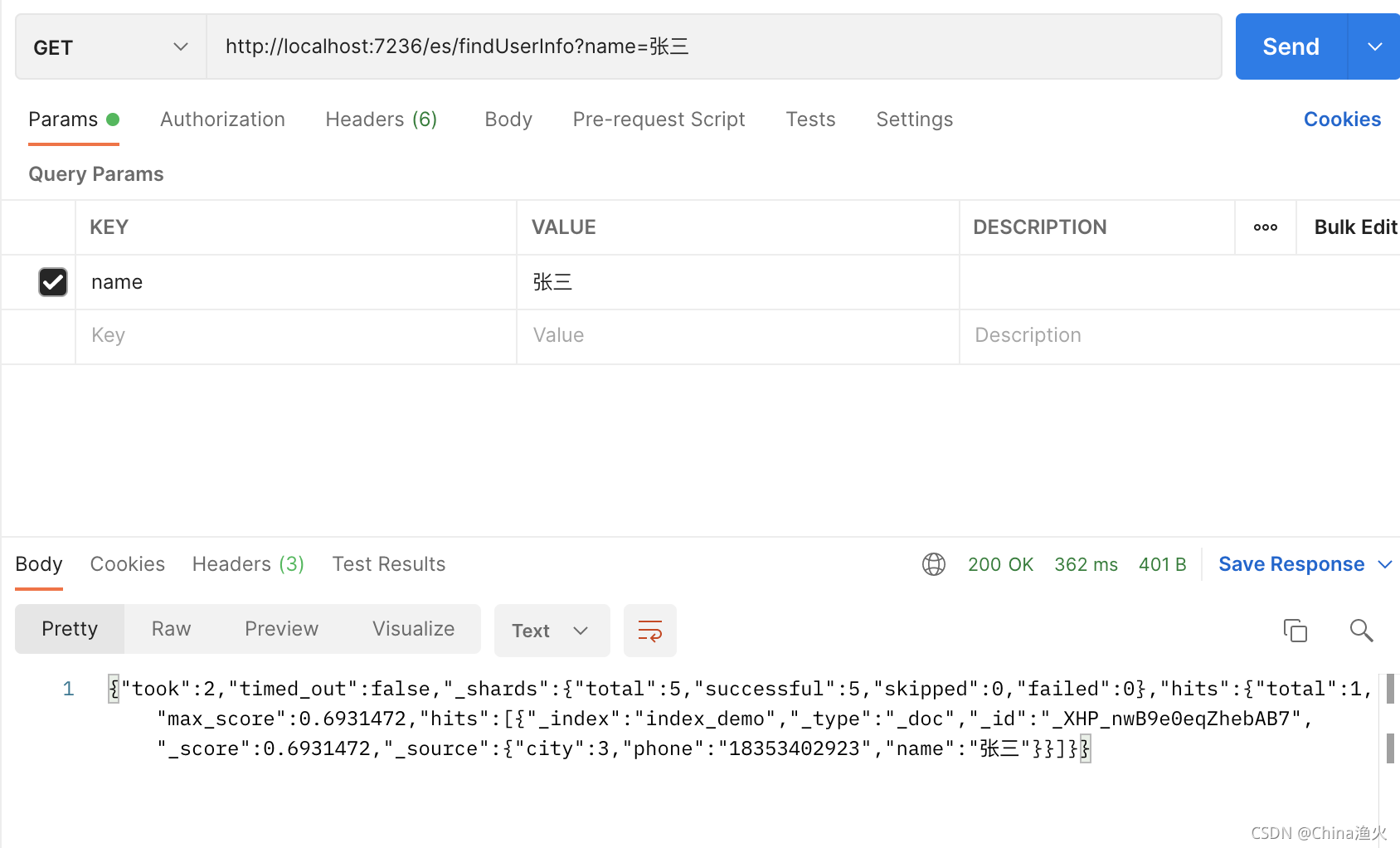Open the GET method dropdown
This screenshot has height=848, width=1400.
[x=109, y=46]
